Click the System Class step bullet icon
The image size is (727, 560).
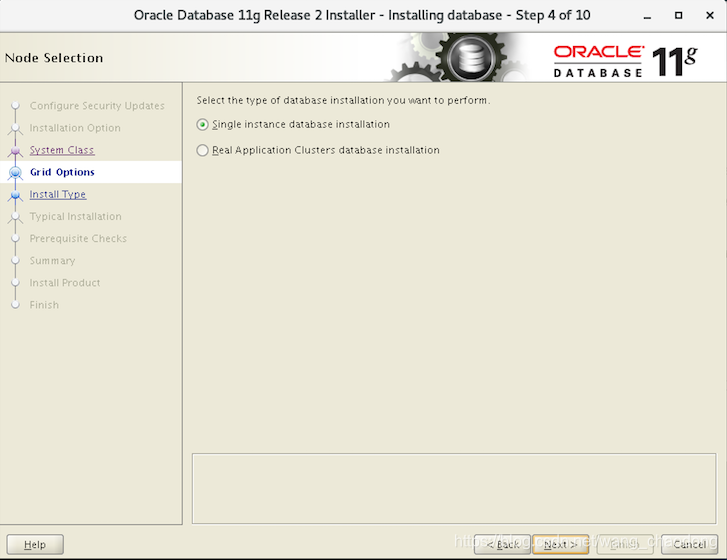tap(15, 151)
